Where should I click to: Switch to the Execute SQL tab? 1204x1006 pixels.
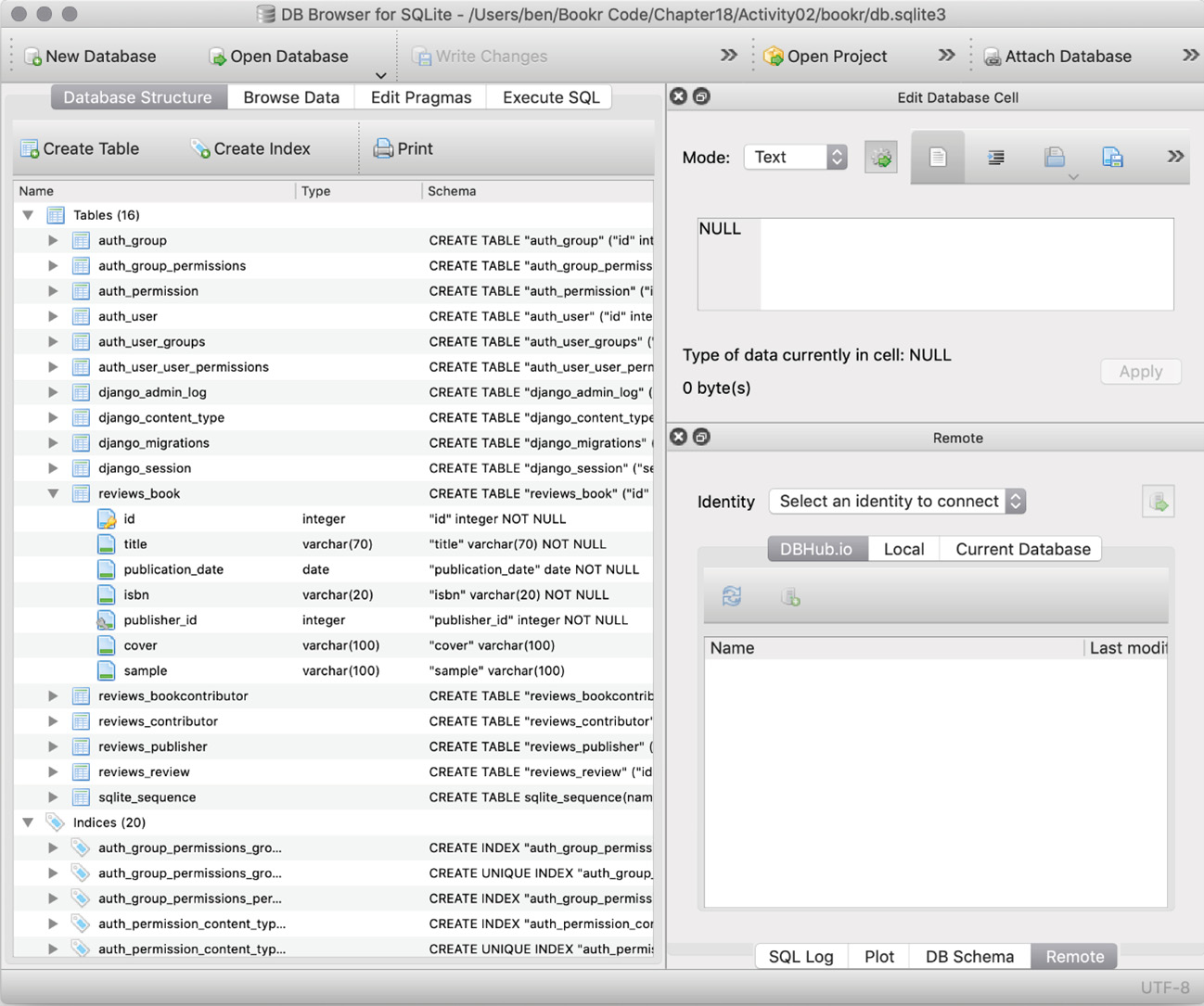coord(551,97)
